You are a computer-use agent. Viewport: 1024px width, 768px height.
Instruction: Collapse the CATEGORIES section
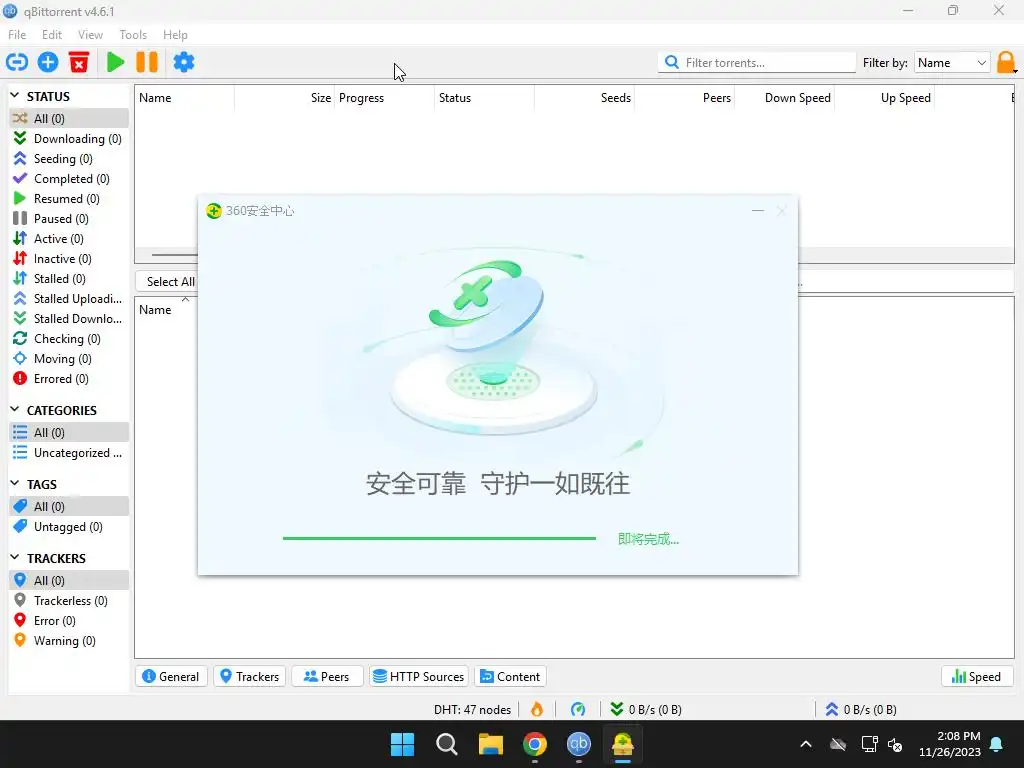point(15,409)
